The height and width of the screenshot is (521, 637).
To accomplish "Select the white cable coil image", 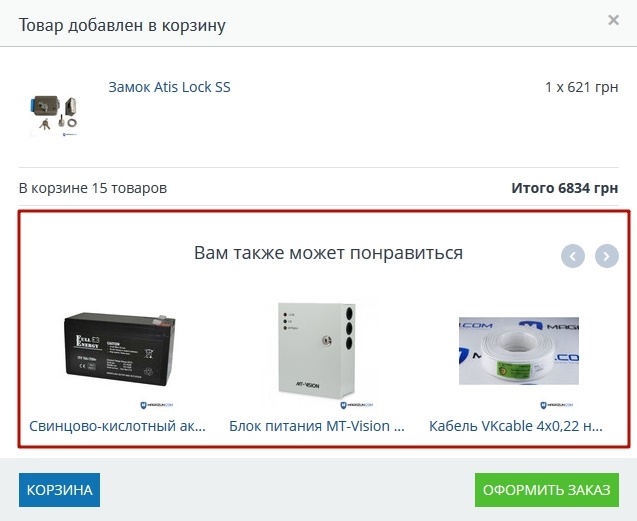I will [519, 351].
